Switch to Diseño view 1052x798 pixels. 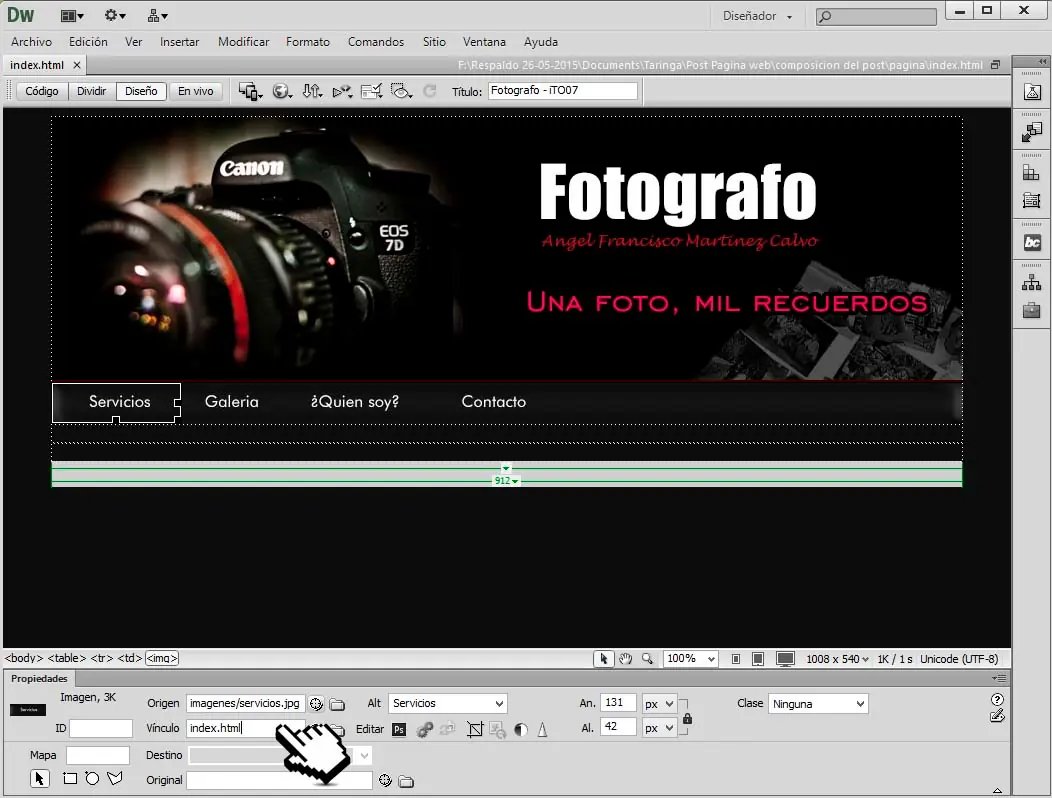[141, 91]
